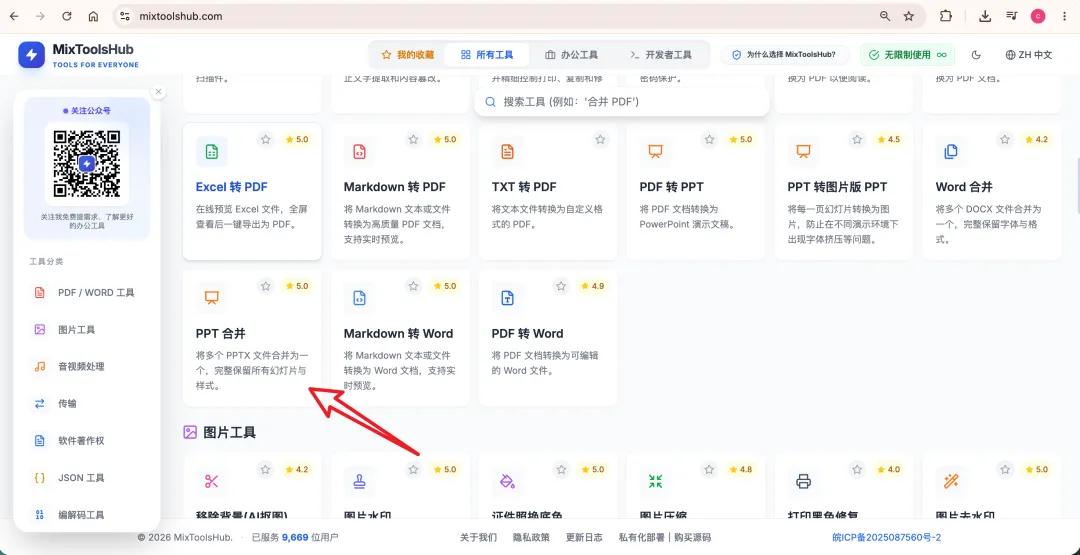Image resolution: width=1080 pixels, height=555 pixels.
Task: Click the magic wand icon for 图片去水印
Action: [951, 481]
